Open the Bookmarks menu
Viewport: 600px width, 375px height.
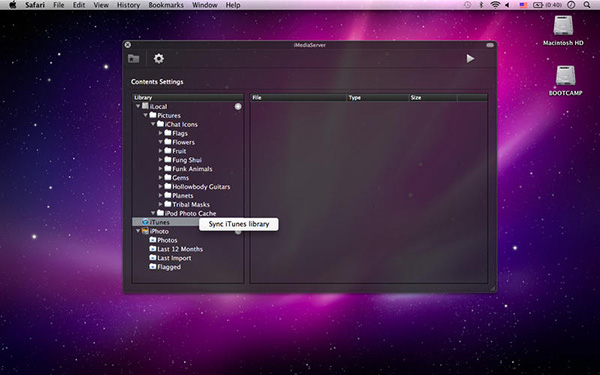point(166,5)
